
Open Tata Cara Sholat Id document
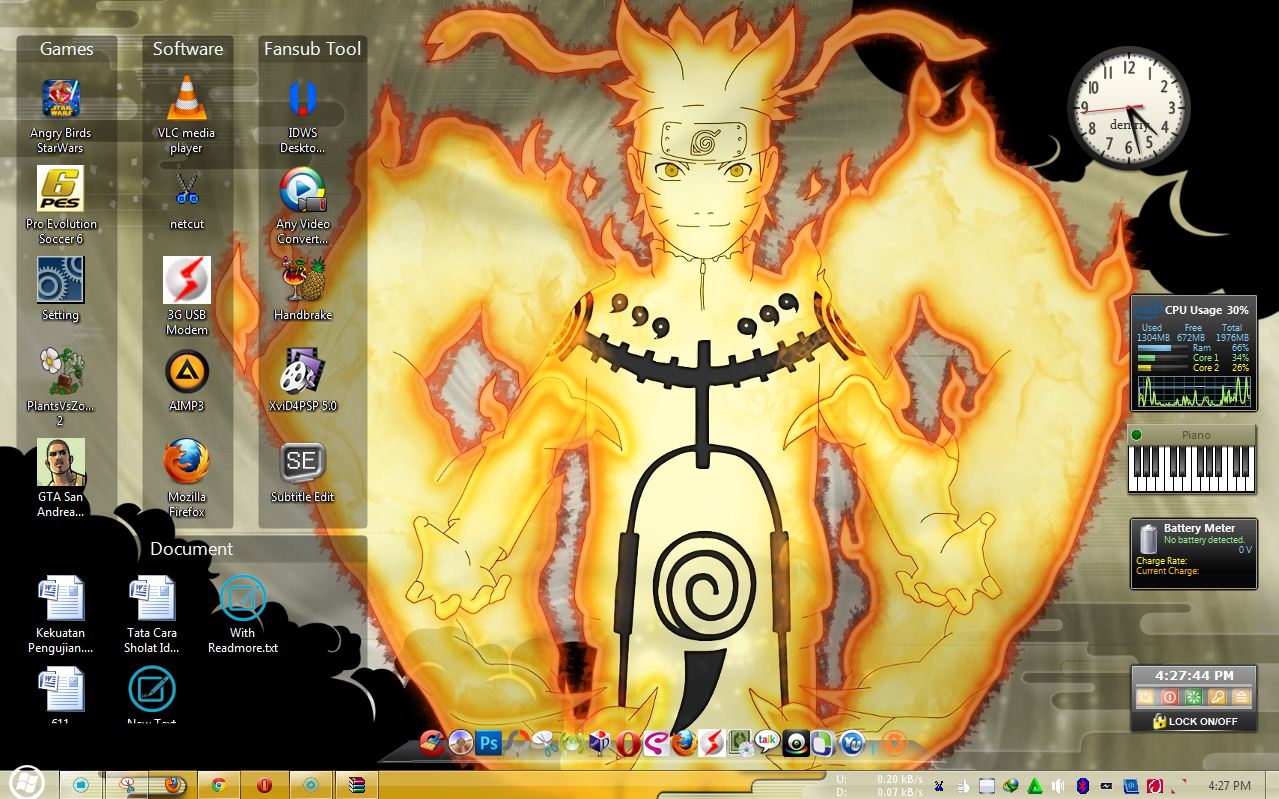[152, 614]
